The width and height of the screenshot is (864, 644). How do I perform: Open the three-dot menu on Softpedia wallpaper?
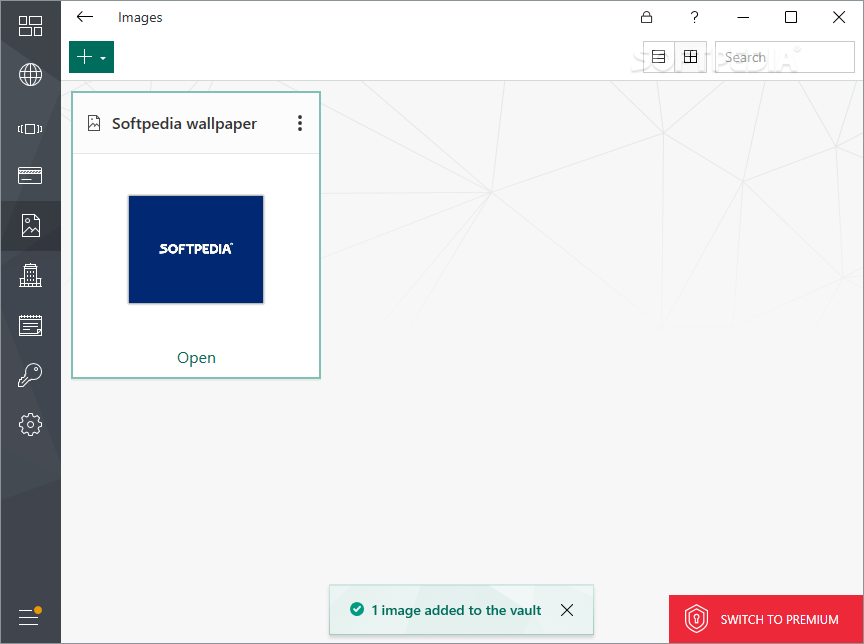pos(300,123)
